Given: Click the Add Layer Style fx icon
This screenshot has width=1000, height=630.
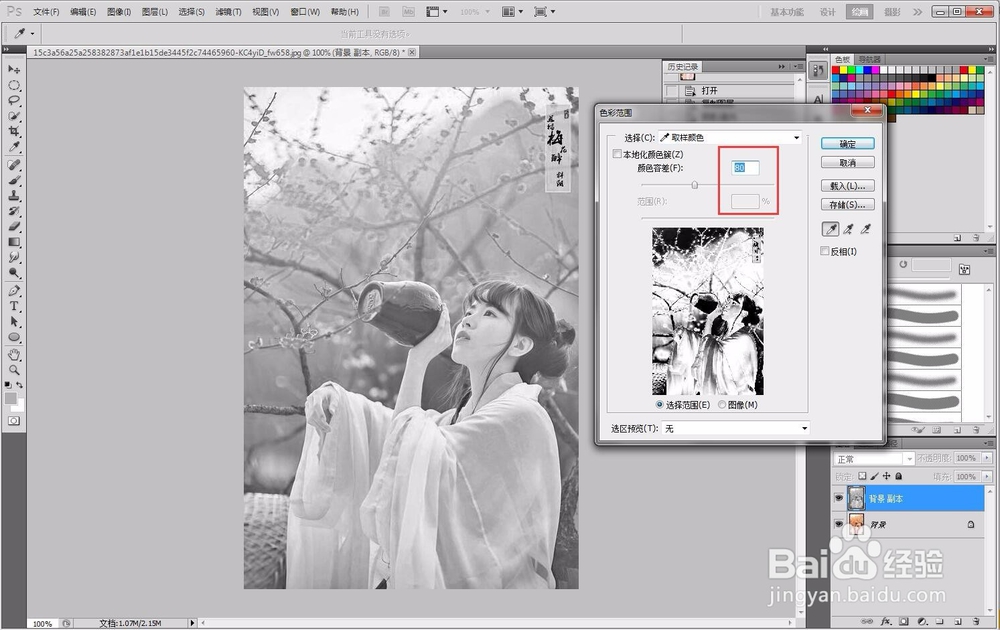Looking at the screenshot, I should (886, 621).
